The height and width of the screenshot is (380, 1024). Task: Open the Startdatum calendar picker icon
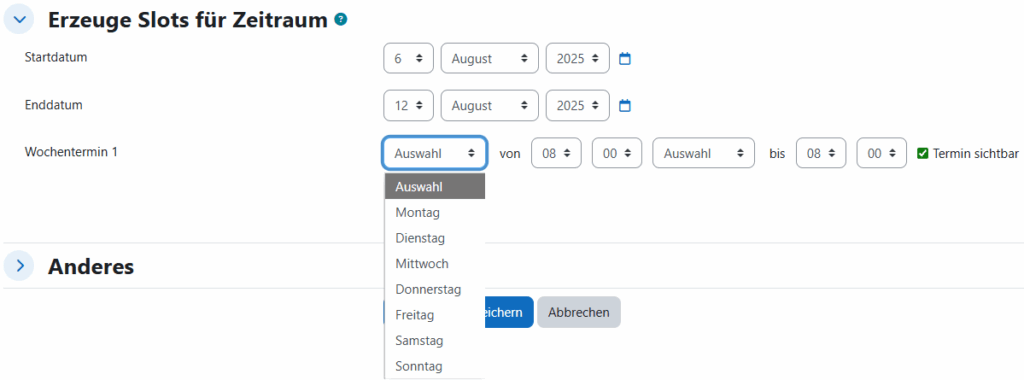pyautogui.click(x=625, y=59)
